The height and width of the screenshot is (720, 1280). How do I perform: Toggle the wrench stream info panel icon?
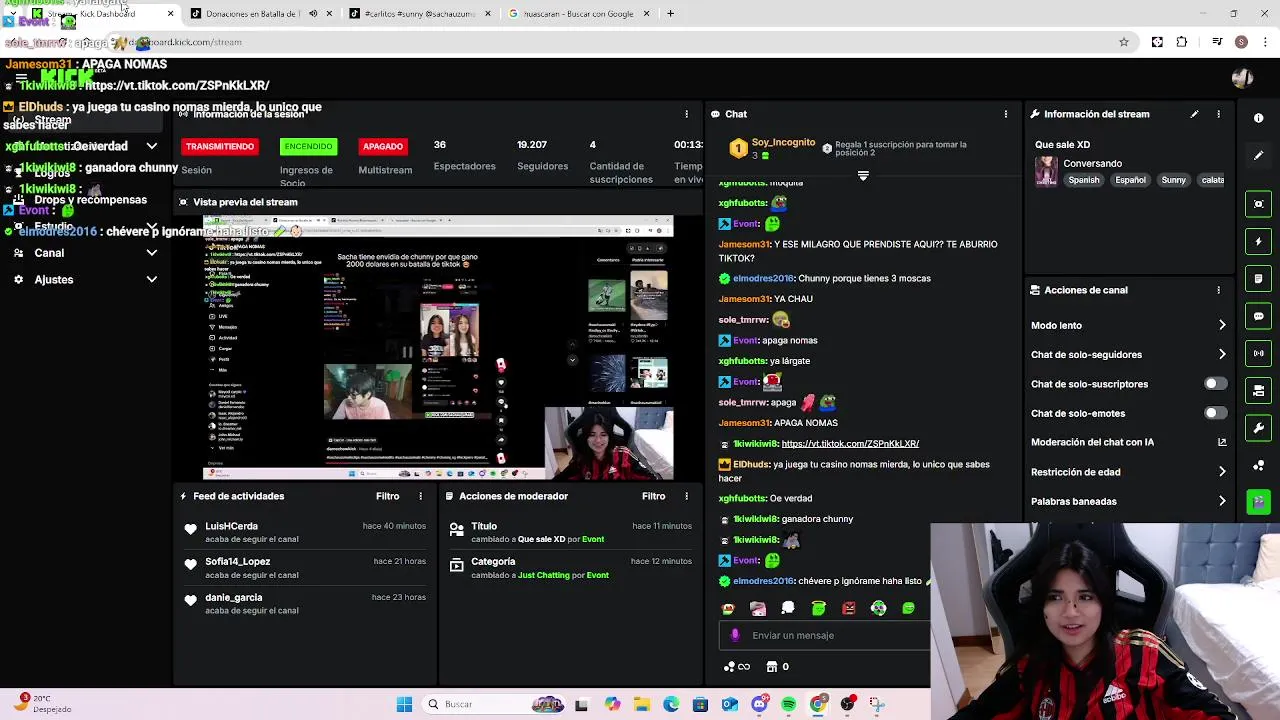1258,428
